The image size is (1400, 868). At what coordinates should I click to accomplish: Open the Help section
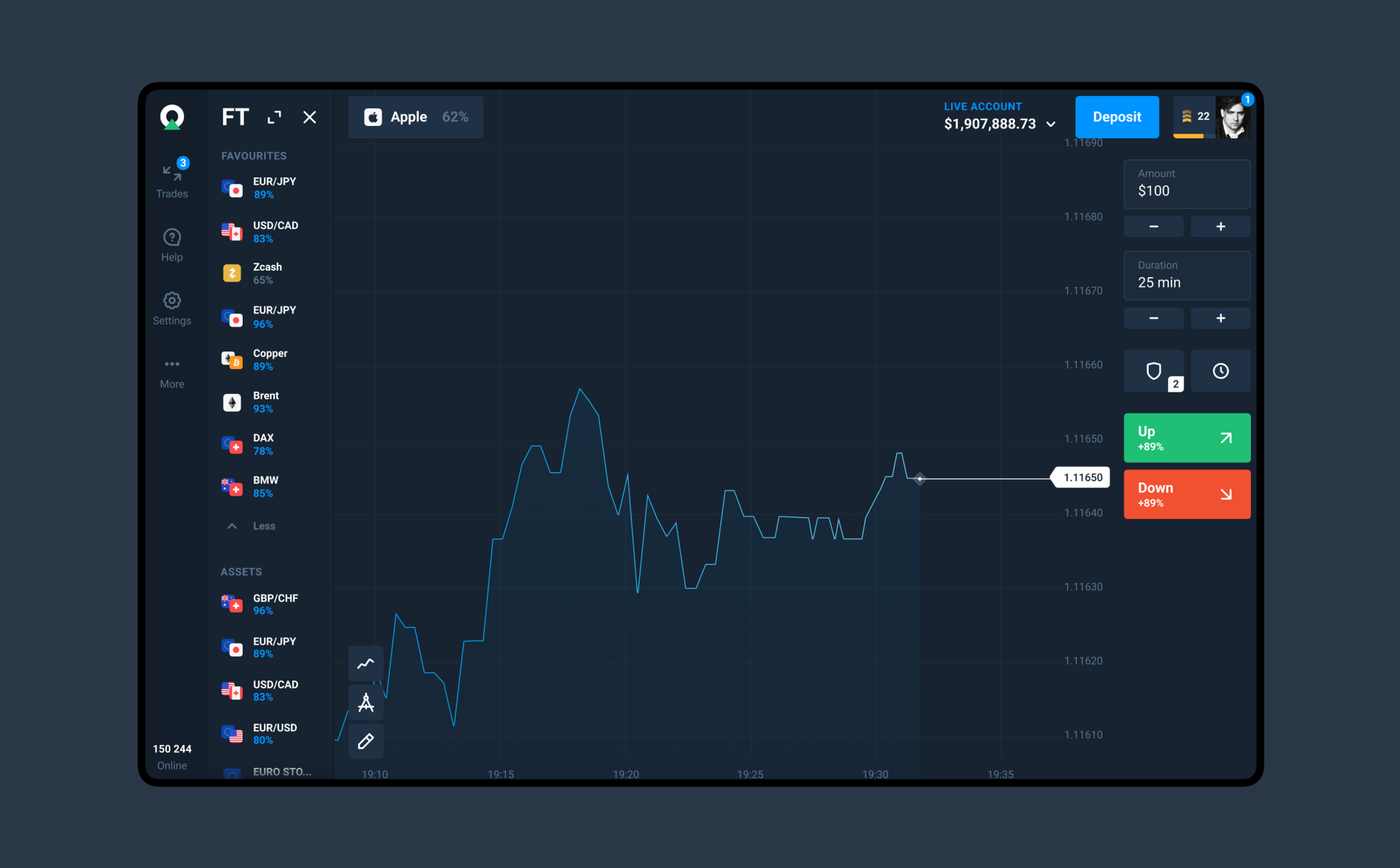click(x=172, y=245)
